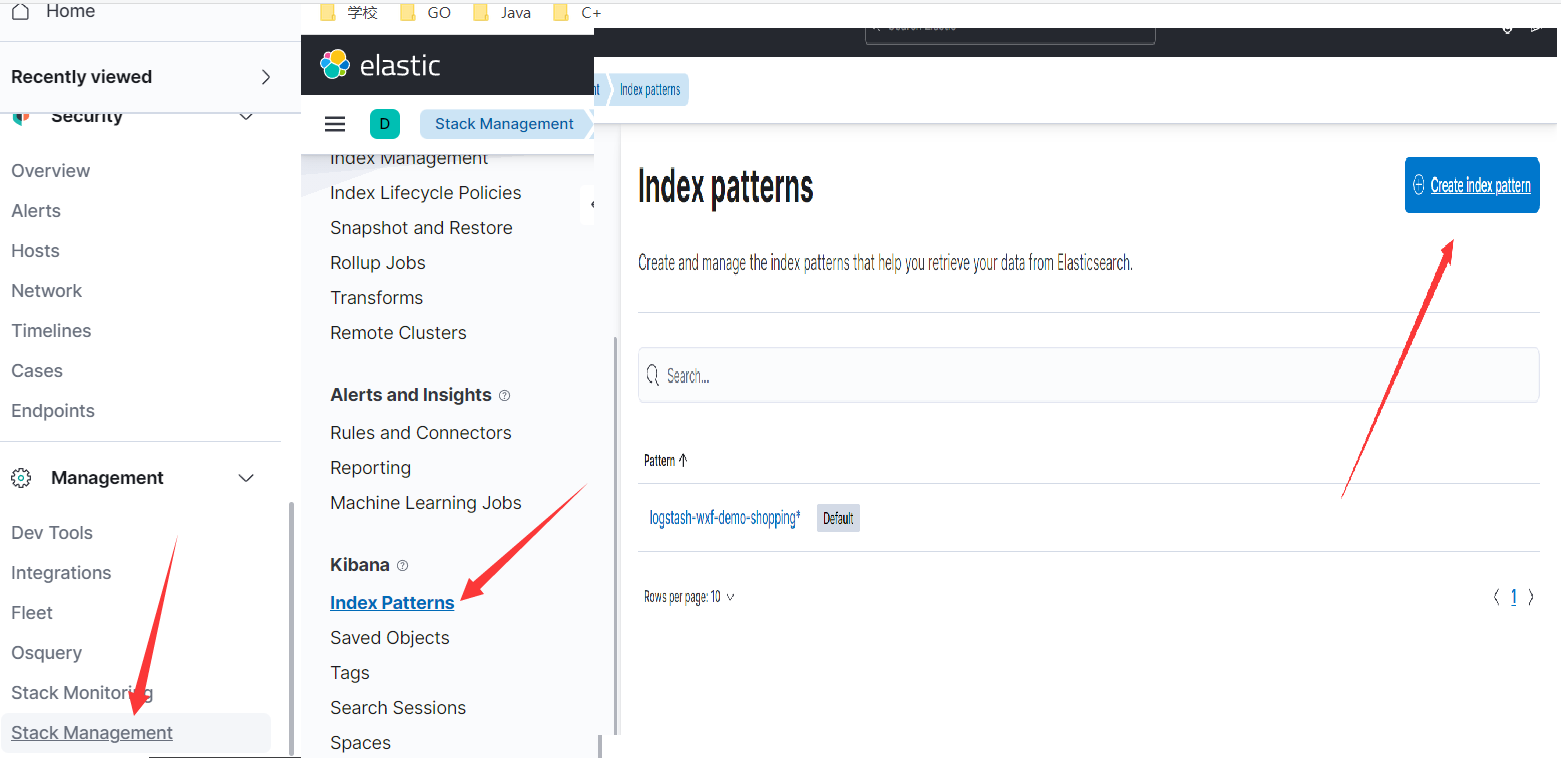Sort by the Pattern column header
This screenshot has height=758, width=1561.
pos(666,461)
